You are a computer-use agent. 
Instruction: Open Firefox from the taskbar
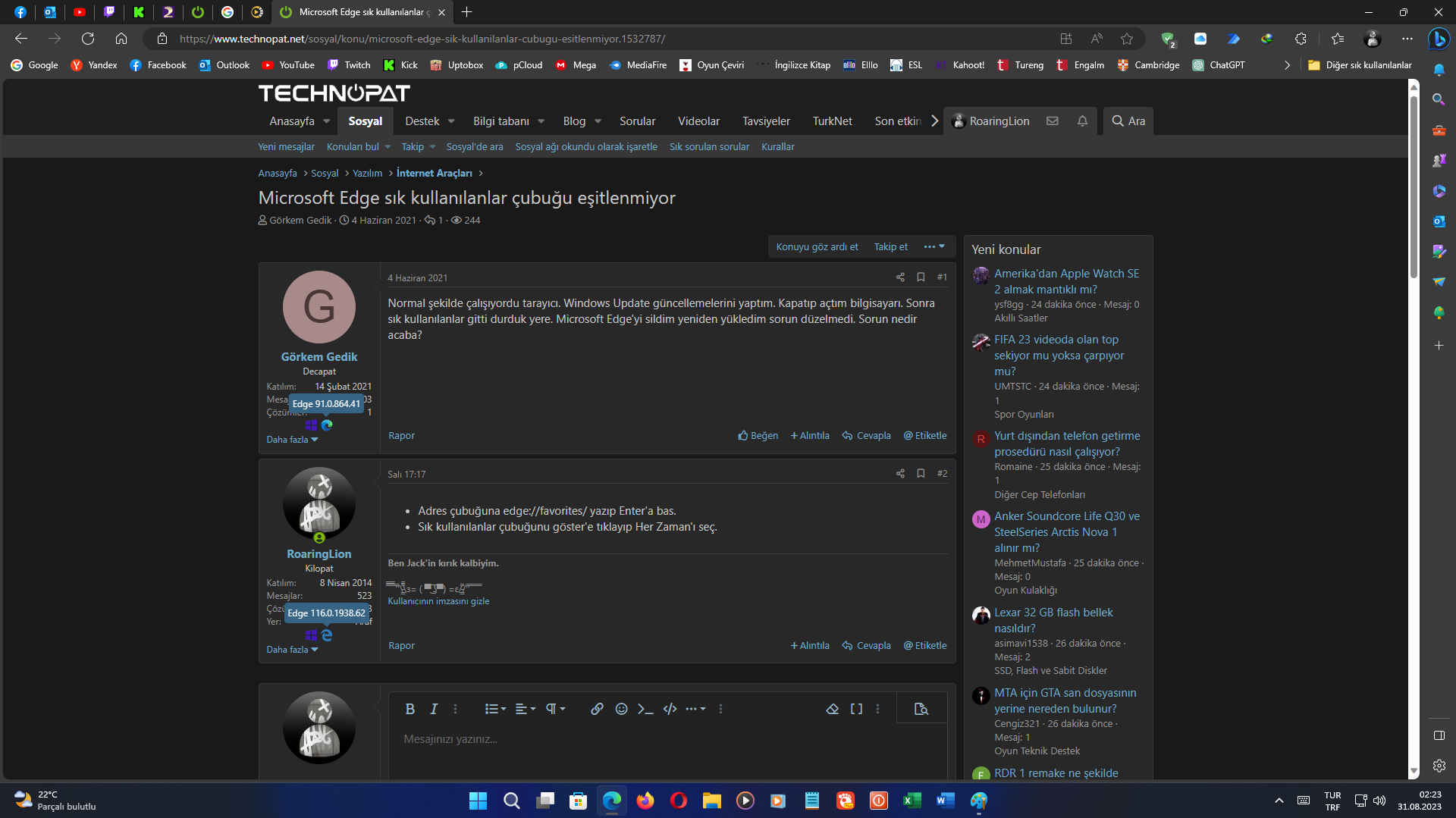(x=645, y=801)
